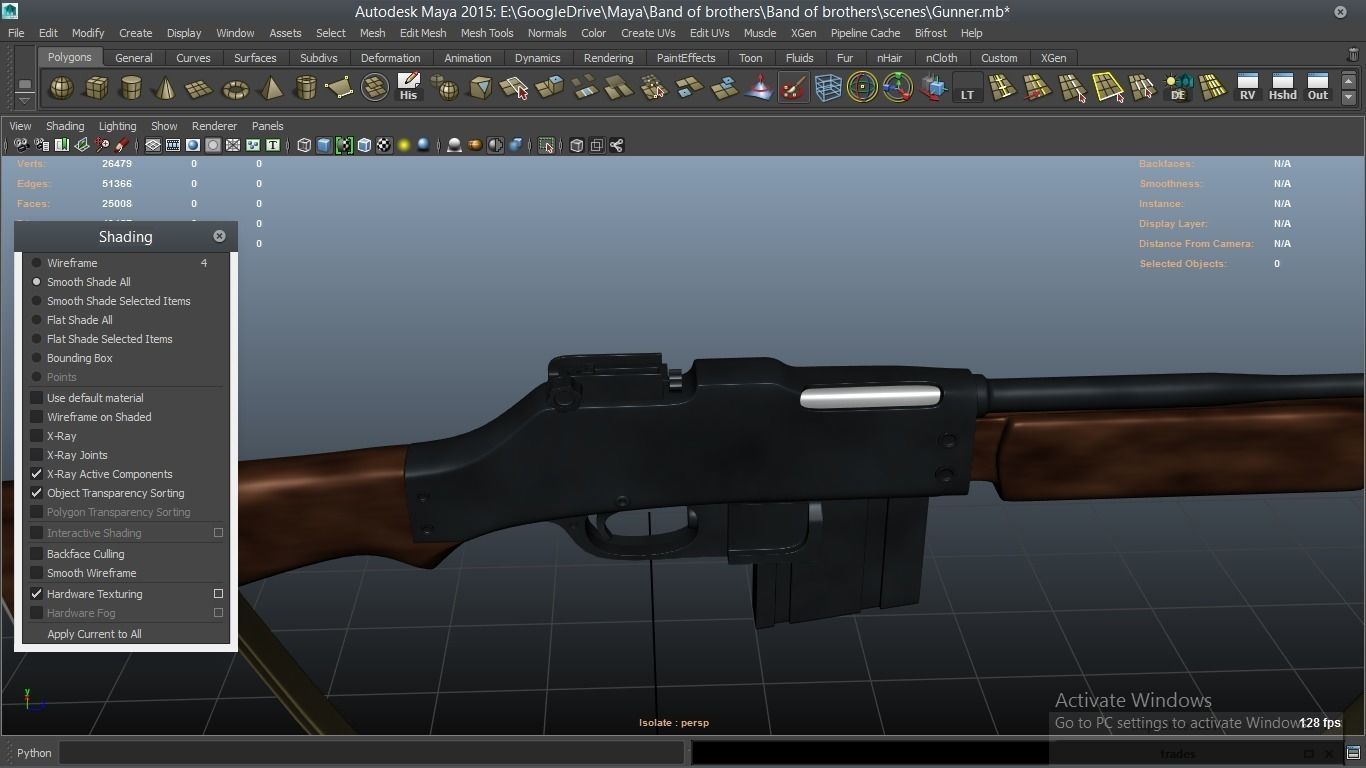Open the Create UVs menu
1366x768 pixels.
click(x=648, y=33)
